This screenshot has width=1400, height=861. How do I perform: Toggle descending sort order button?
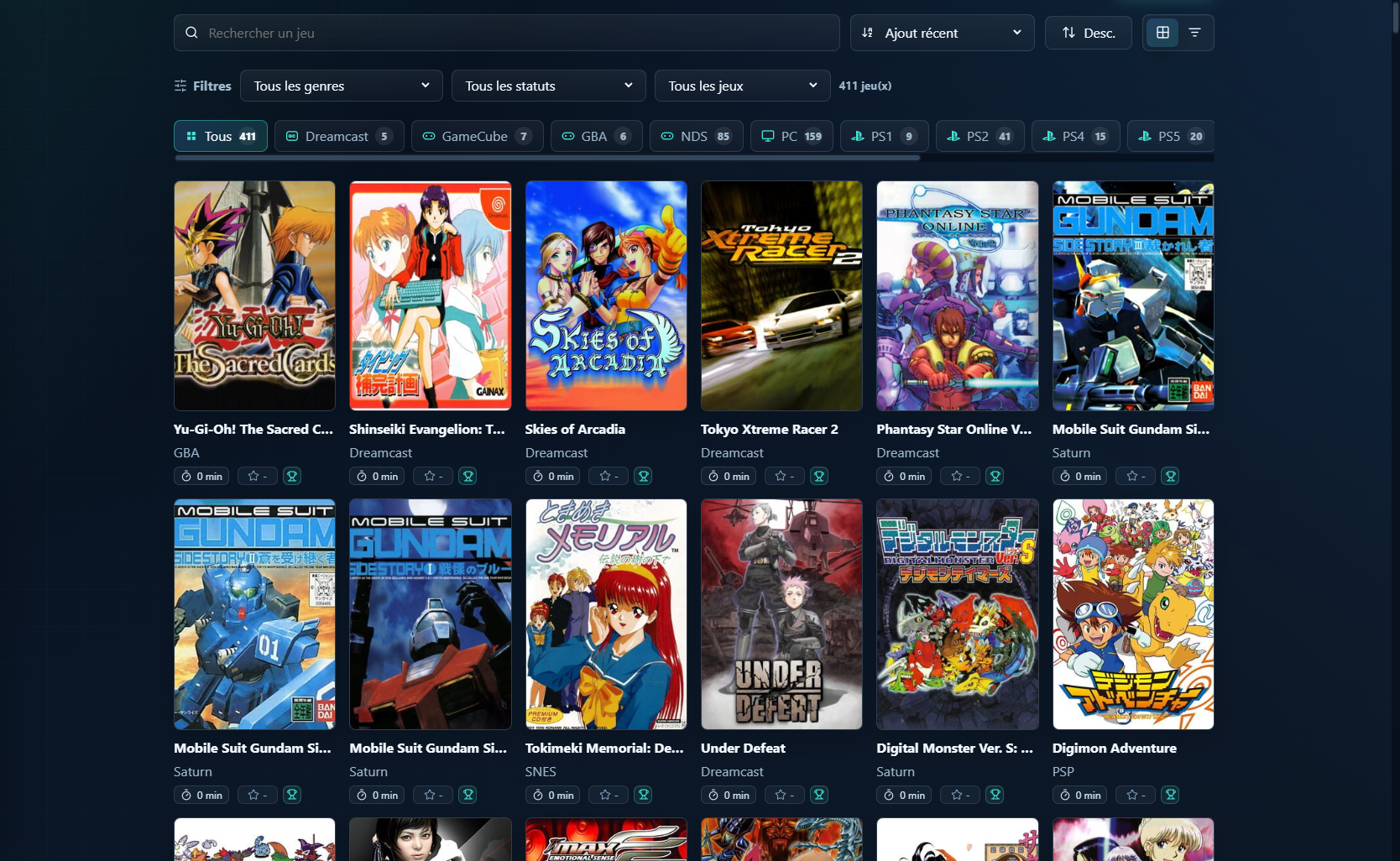(x=1089, y=33)
